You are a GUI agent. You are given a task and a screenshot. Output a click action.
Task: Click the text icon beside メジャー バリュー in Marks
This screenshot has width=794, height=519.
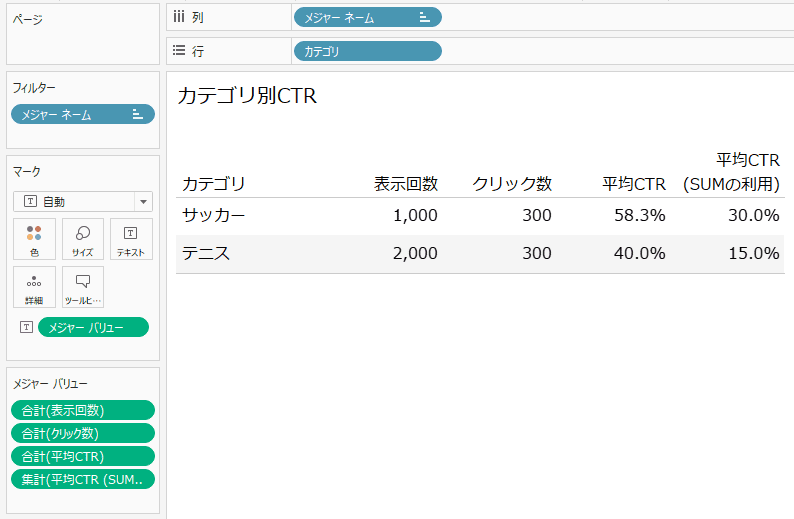click(26, 327)
